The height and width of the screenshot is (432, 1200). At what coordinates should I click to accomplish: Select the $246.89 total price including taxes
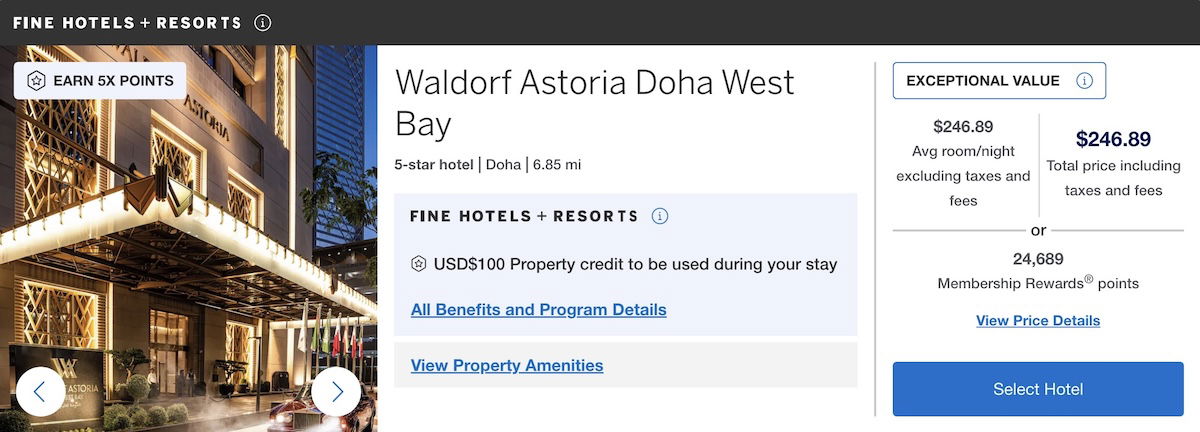coord(1113,140)
